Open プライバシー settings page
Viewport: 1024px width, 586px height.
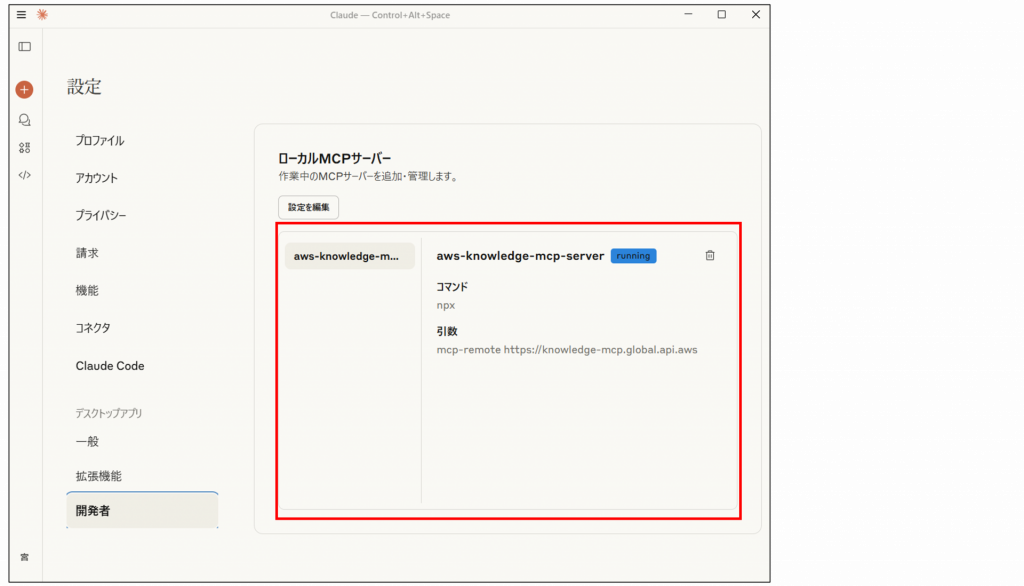click(101, 215)
